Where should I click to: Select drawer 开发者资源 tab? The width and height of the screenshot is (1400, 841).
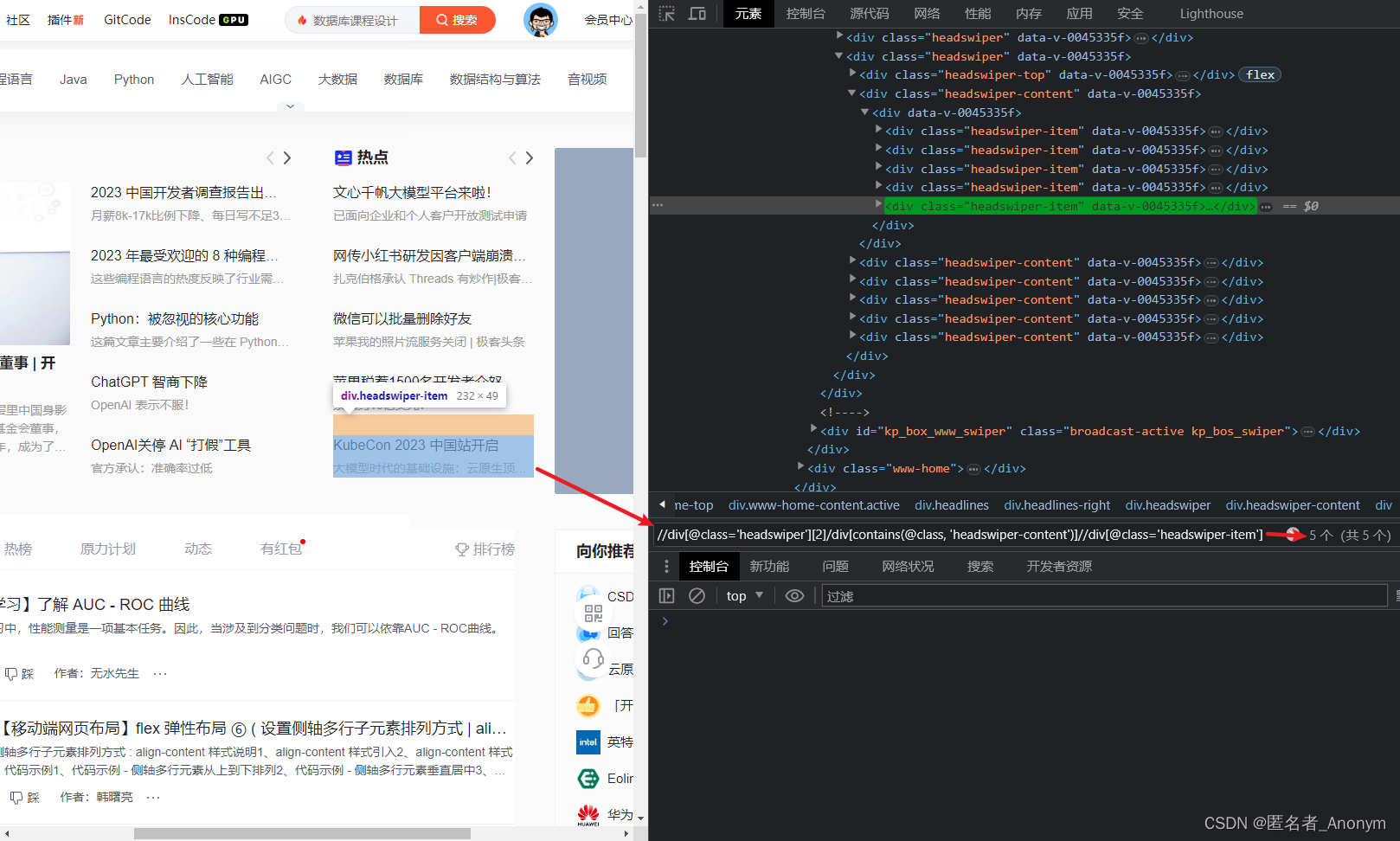click(x=1059, y=567)
